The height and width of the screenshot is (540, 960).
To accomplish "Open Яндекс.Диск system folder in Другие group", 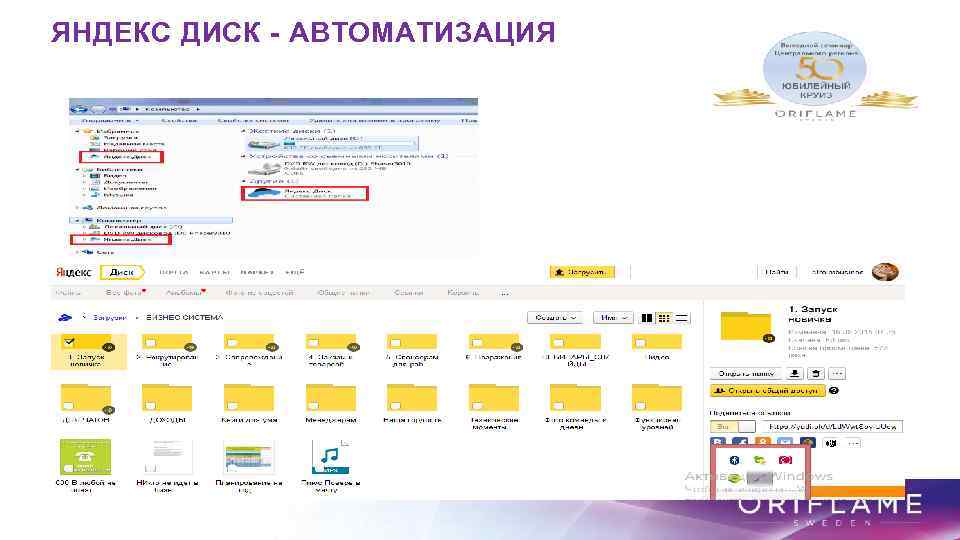I will click(x=305, y=193).
